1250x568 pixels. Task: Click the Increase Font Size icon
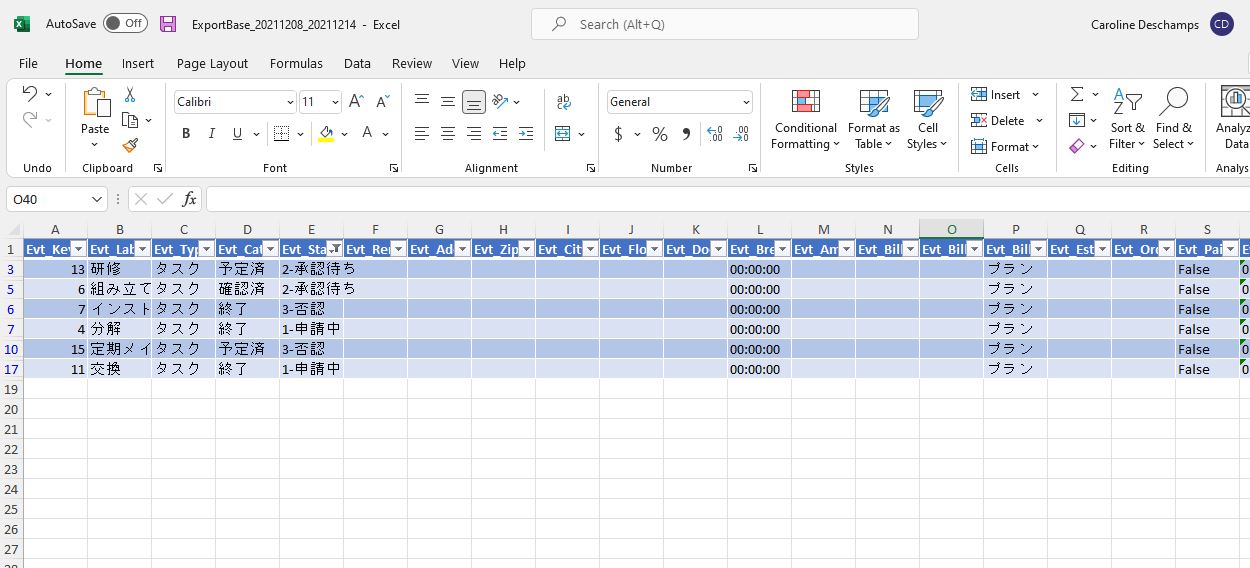(356, 102)
